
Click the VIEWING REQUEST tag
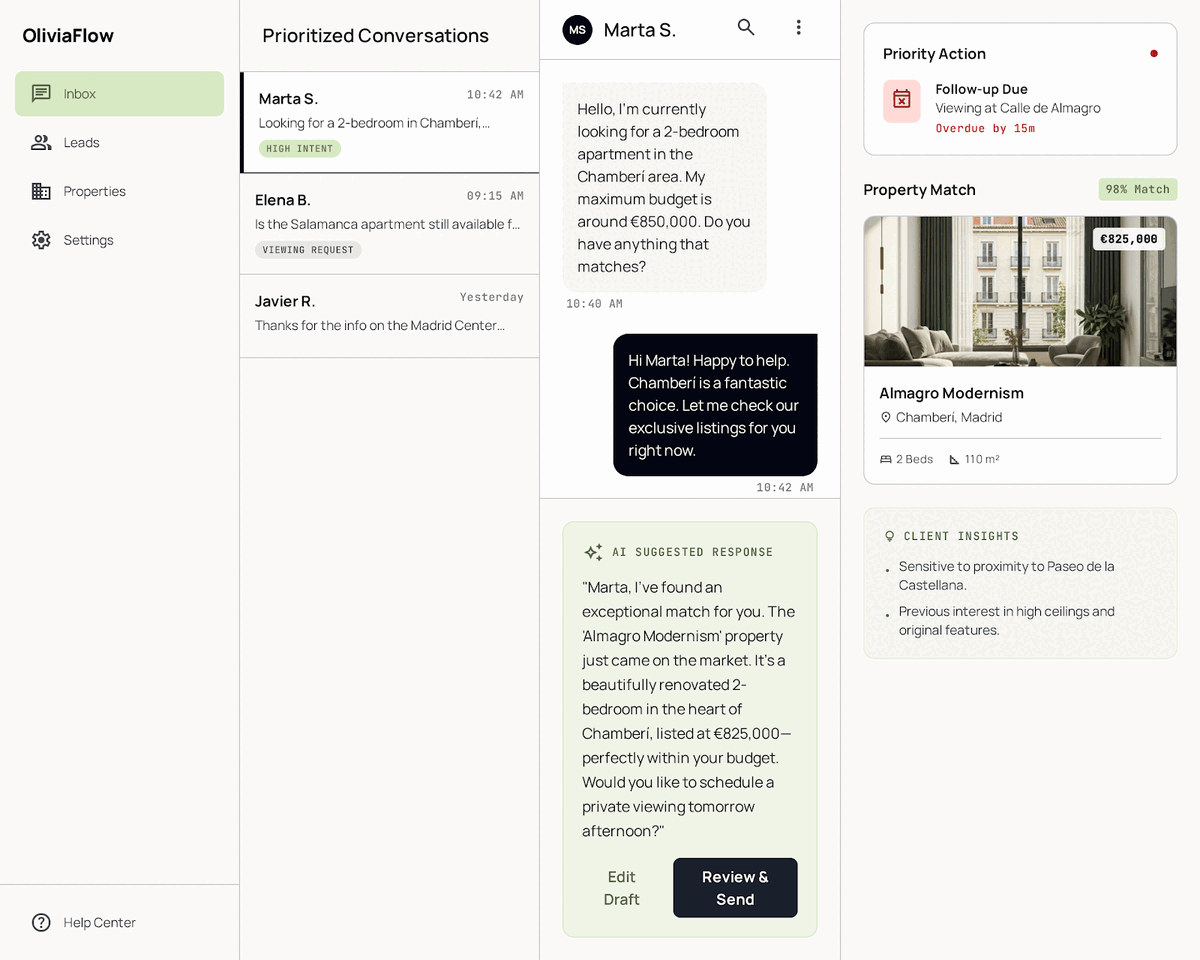308,250
